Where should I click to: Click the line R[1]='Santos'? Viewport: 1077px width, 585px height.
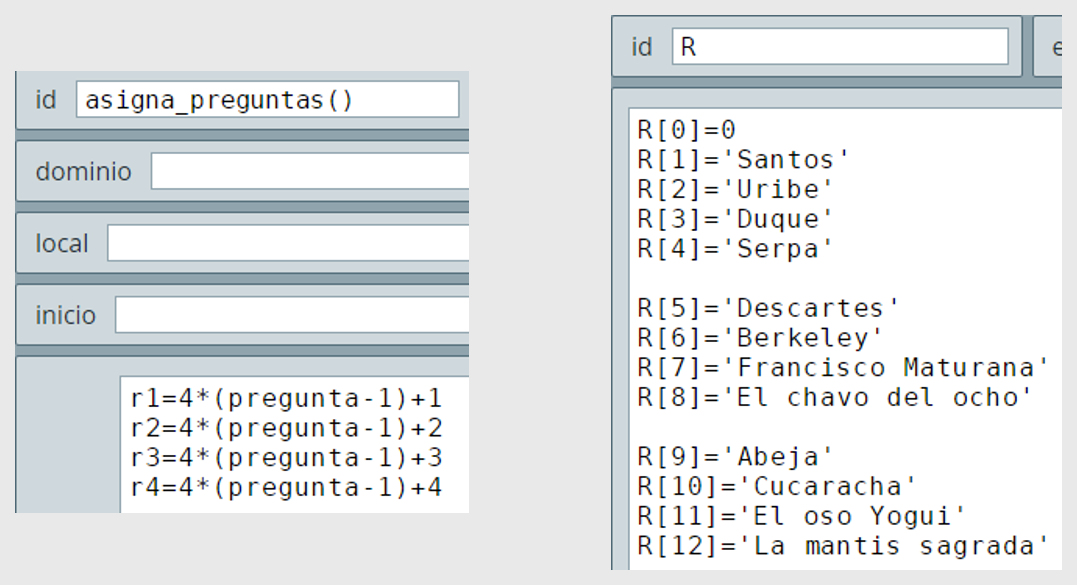click(743, 160)
